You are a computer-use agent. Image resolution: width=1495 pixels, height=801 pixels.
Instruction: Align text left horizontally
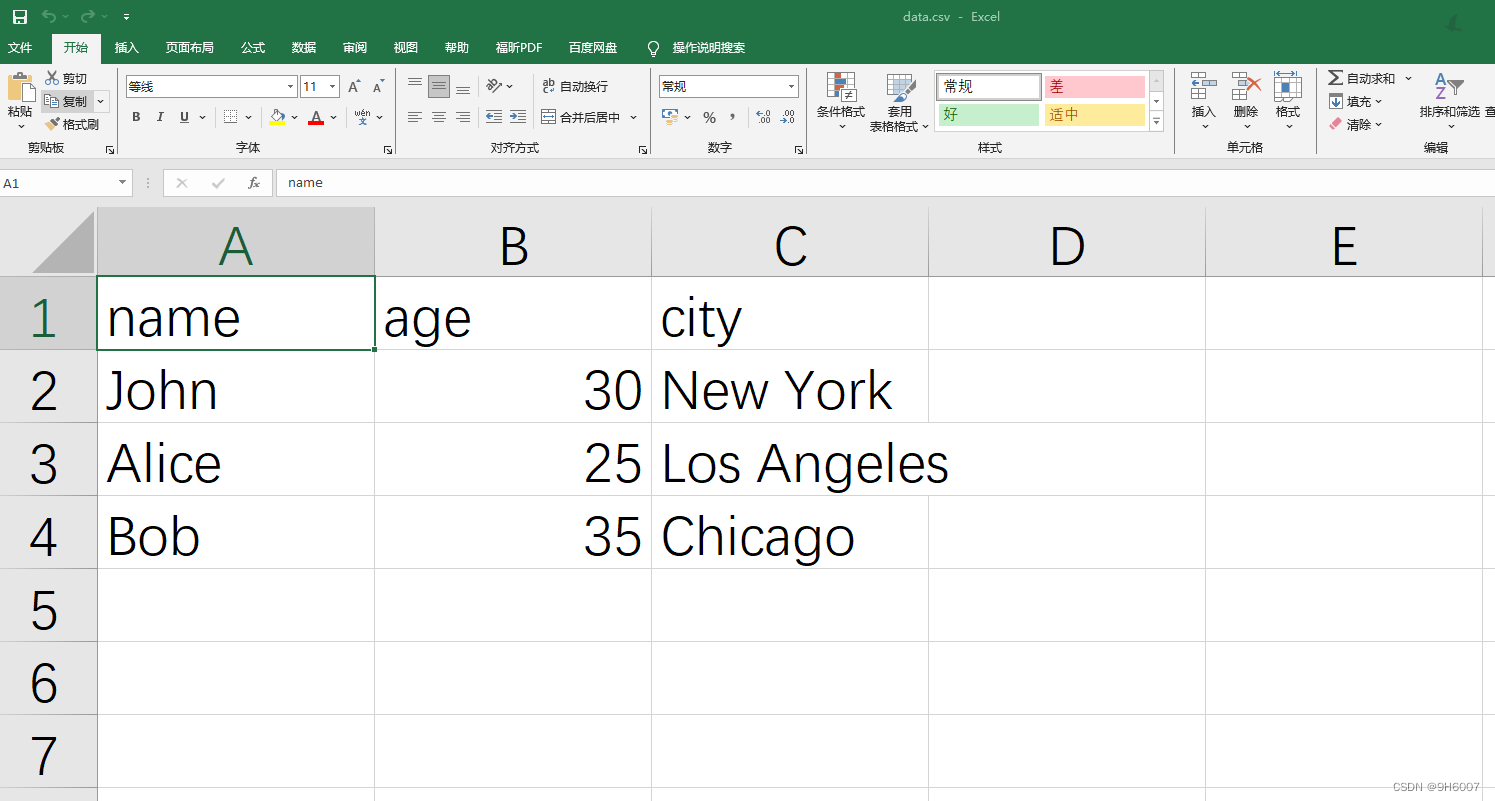click(x=415, y=117)
